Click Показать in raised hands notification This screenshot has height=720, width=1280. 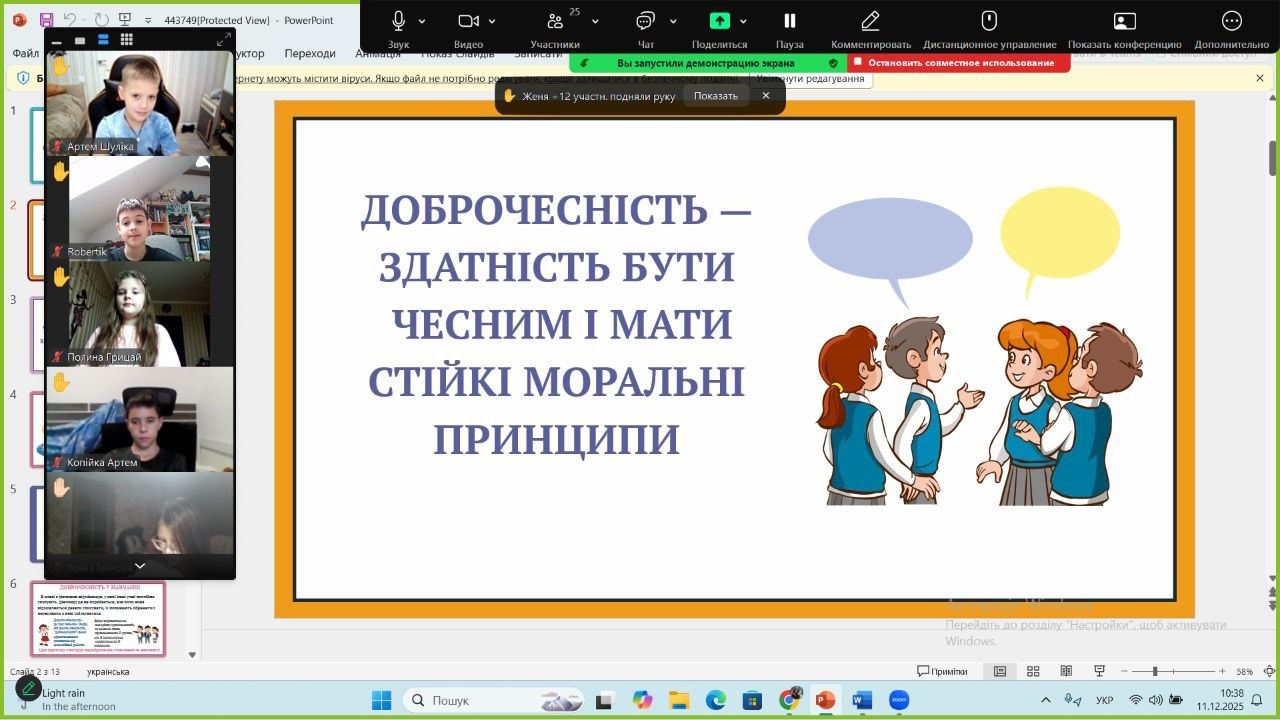(715, 96)
